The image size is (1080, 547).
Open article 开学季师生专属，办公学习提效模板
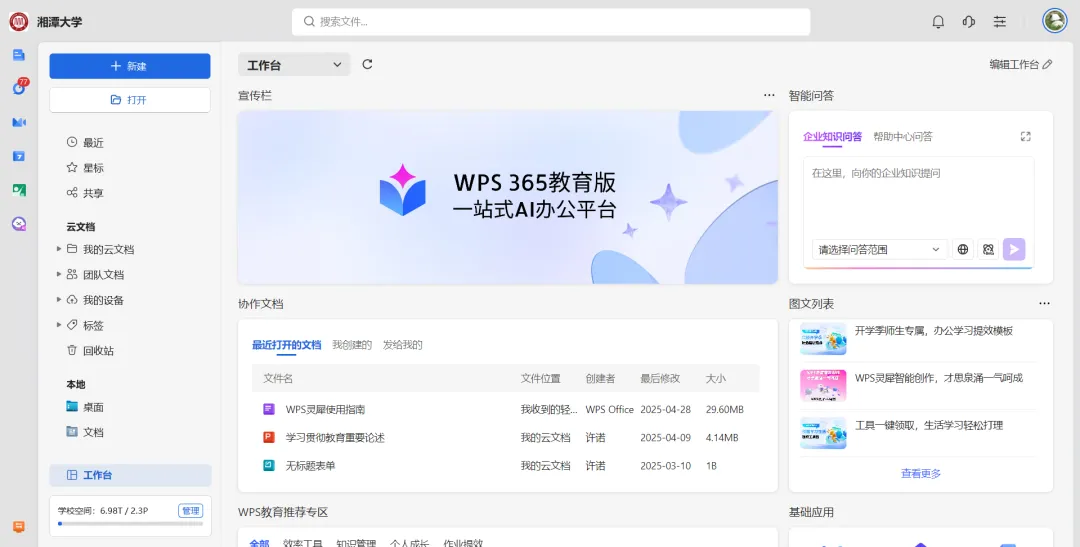point(934,331)
